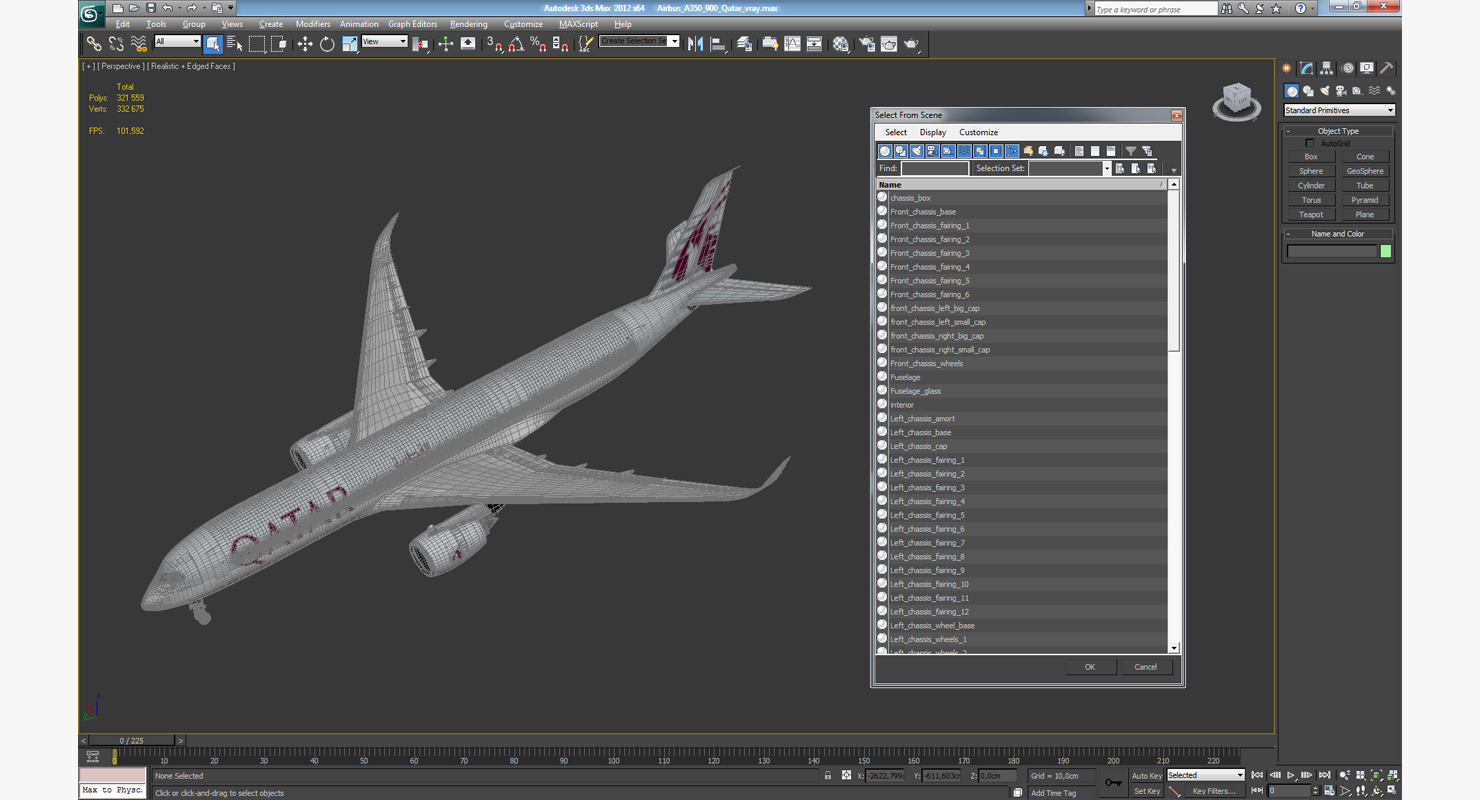Screen dimensions: 1480x800
Task: Switch to the Display command panel
Action: [x=1367, y=69]
